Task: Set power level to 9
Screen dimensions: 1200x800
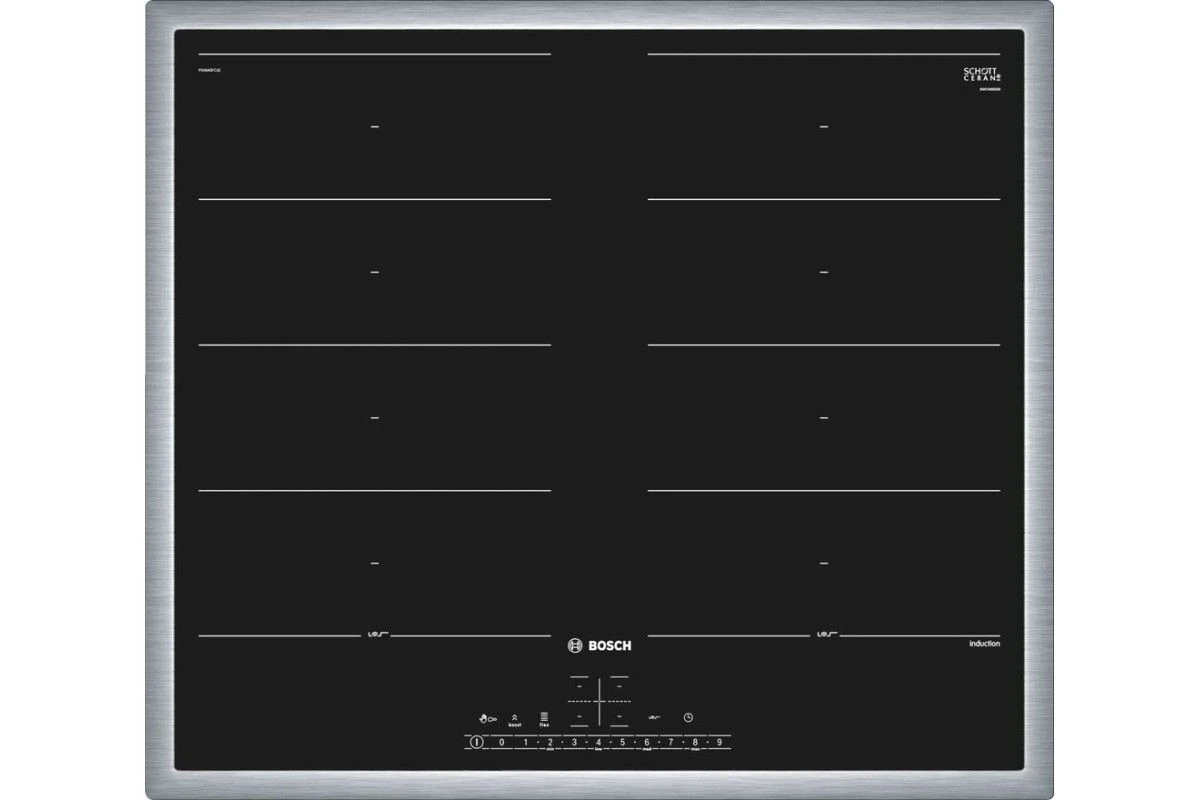Action: 719,742
